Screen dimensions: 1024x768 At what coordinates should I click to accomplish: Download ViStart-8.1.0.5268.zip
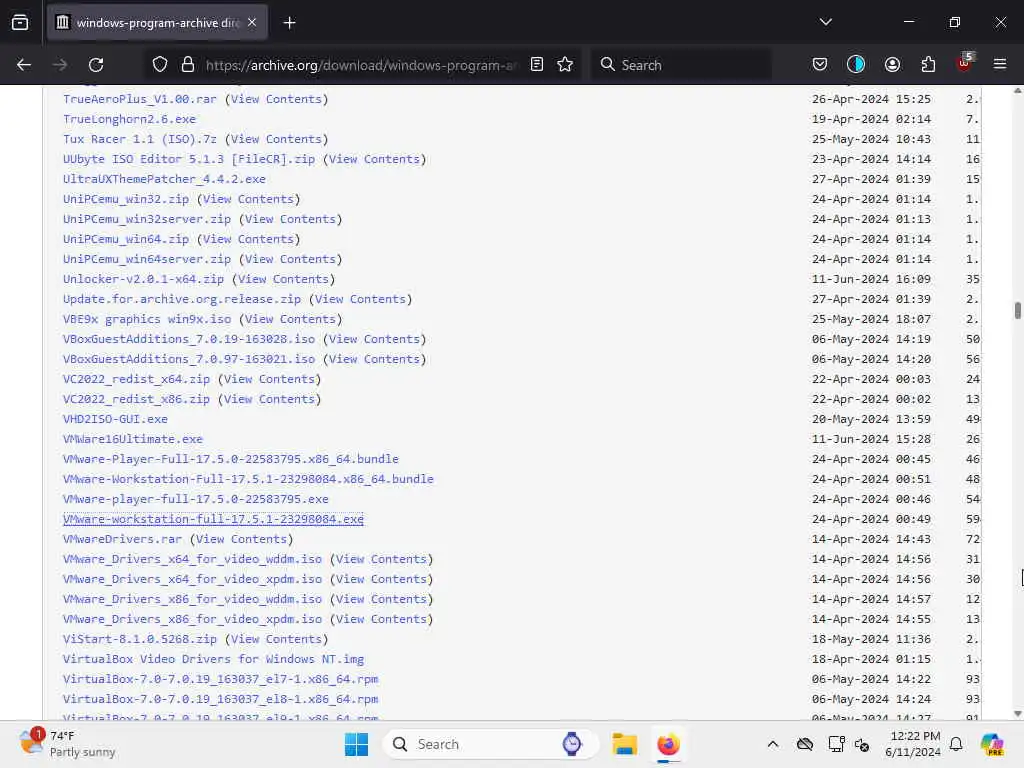pyautogui.click(x=140, y=639)
